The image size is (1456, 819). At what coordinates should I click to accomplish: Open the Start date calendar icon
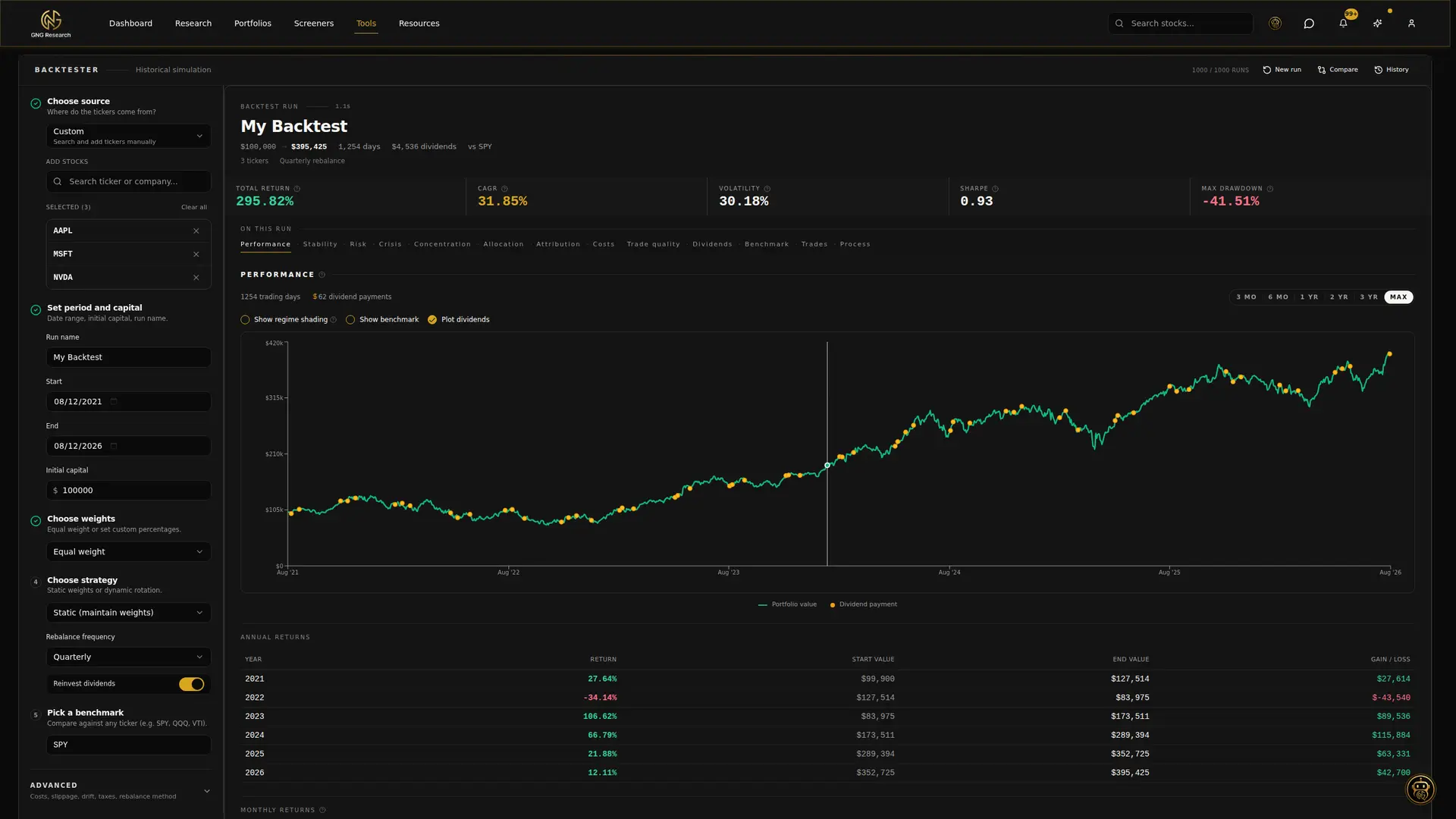[x=115, y=402]
